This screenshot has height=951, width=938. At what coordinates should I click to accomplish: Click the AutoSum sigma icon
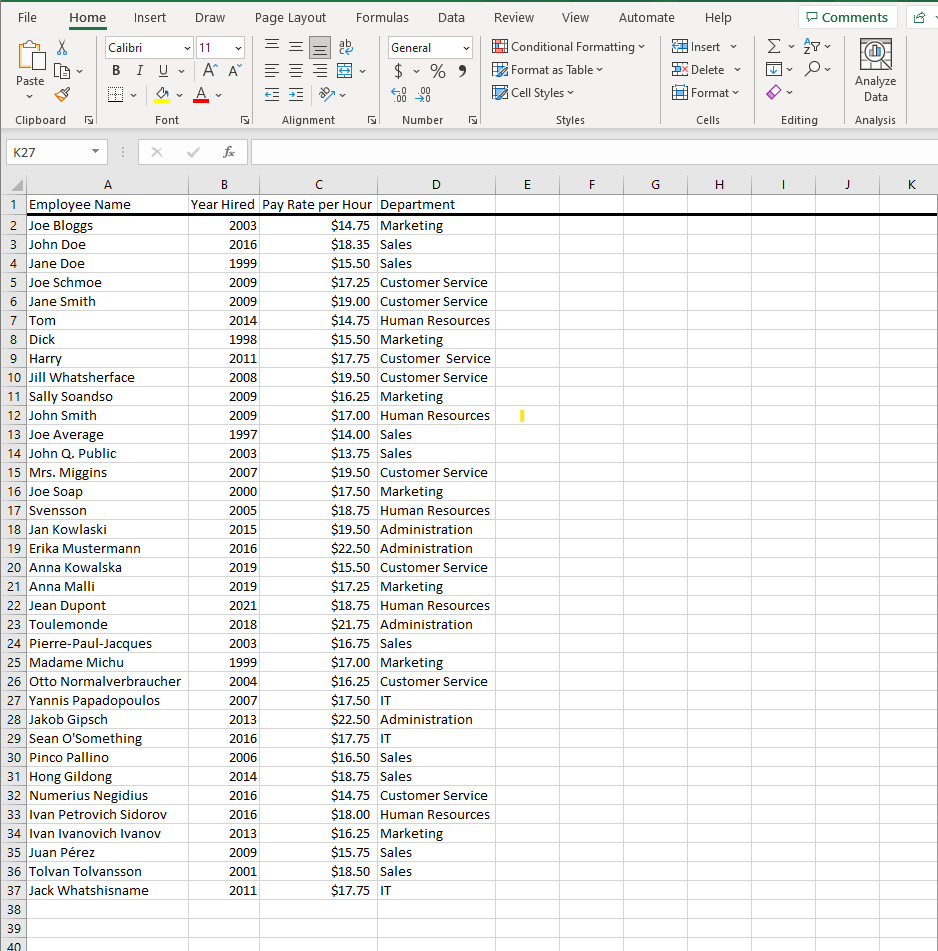point(773,47)
